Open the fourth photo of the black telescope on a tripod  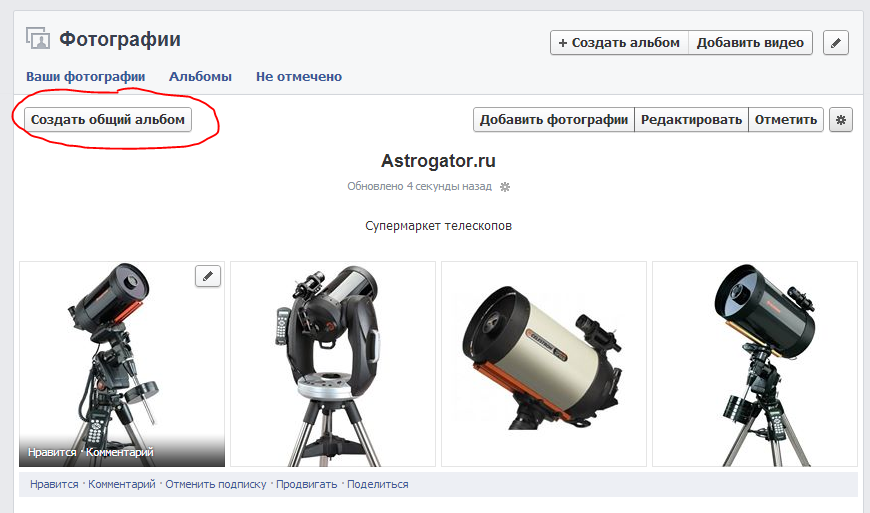point(755,364)
